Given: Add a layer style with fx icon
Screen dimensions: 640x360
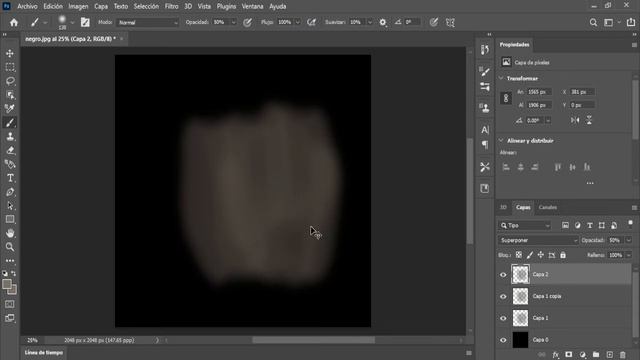Looking at the screenshot, I should (x=555, y=355).
